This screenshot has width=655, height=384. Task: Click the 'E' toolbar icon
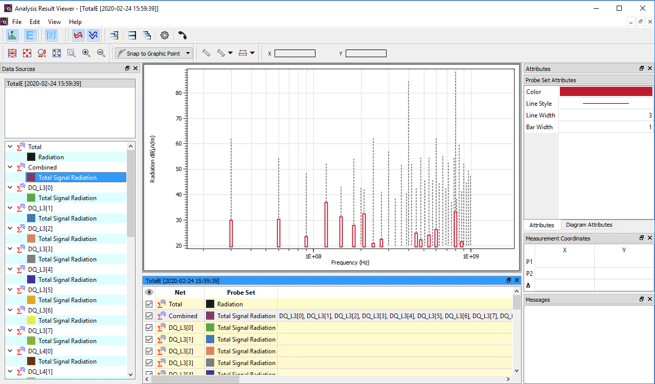[30, 36]
